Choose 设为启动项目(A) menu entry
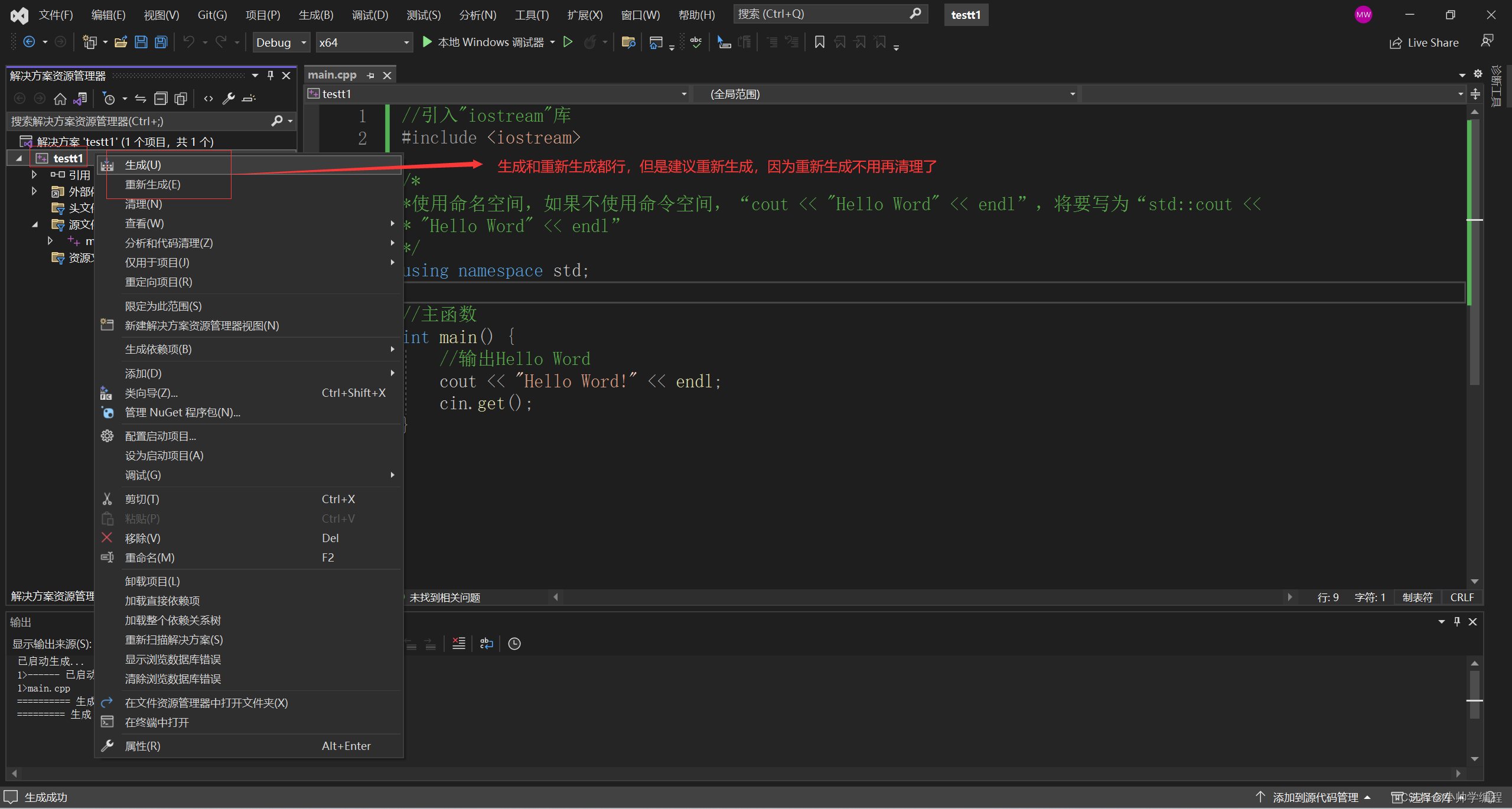 click(x=249, y=455)
